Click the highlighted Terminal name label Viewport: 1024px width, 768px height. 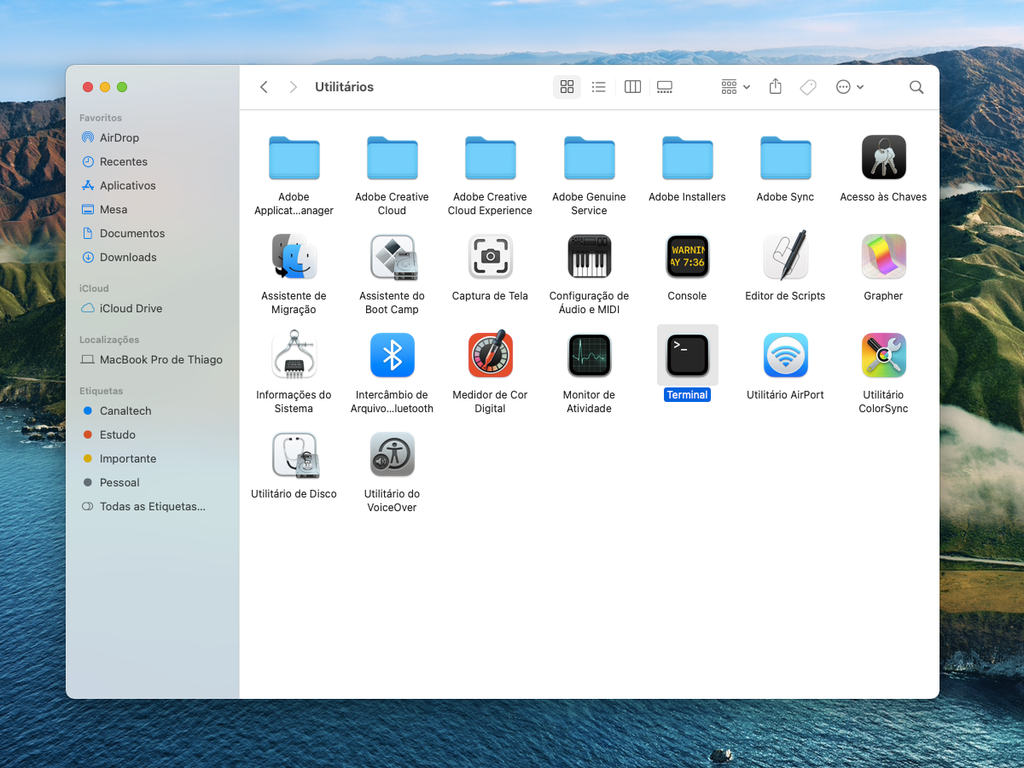tap(687, 395)
